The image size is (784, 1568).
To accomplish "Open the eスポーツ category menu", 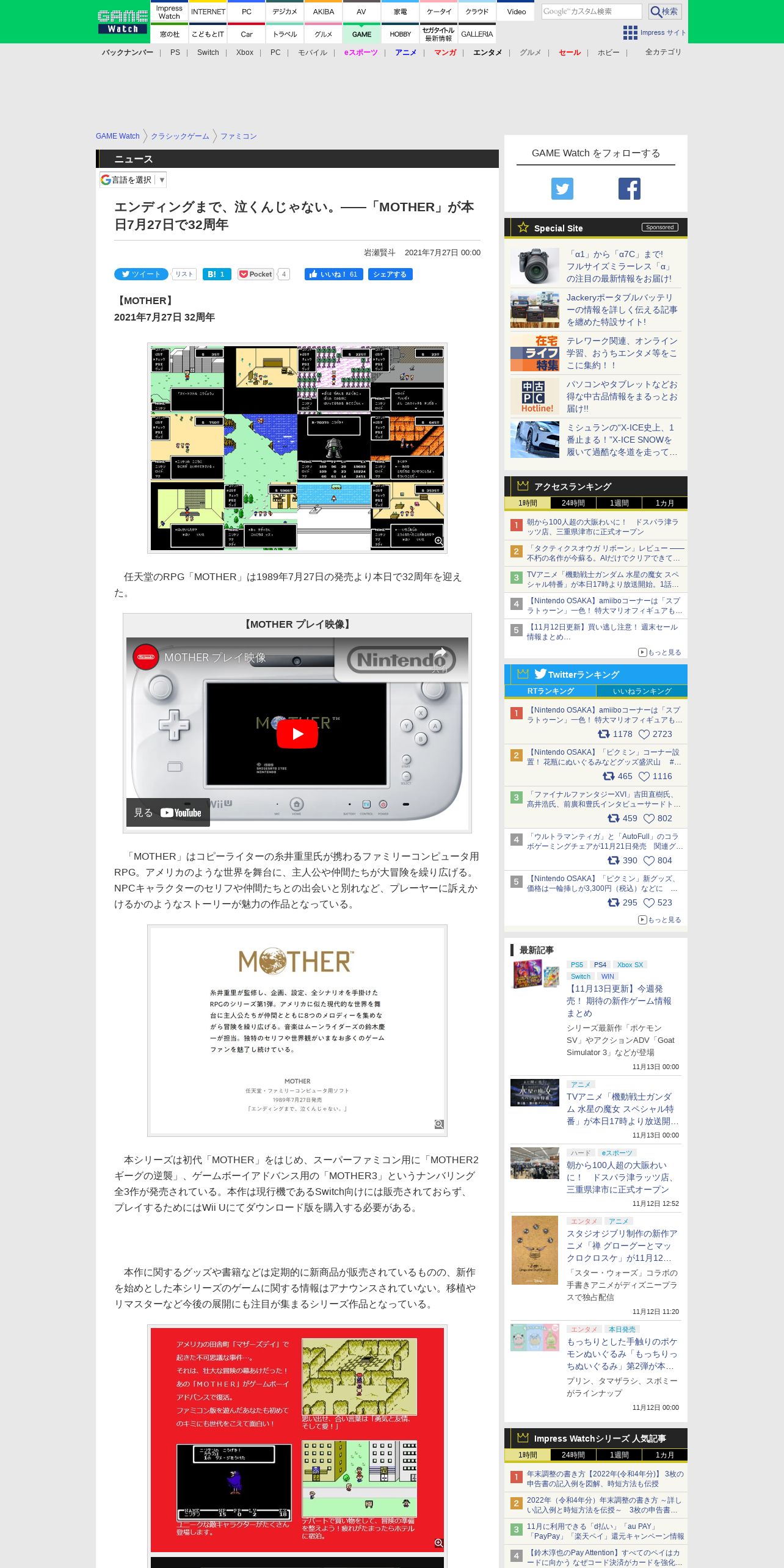I will click(361, 53).
